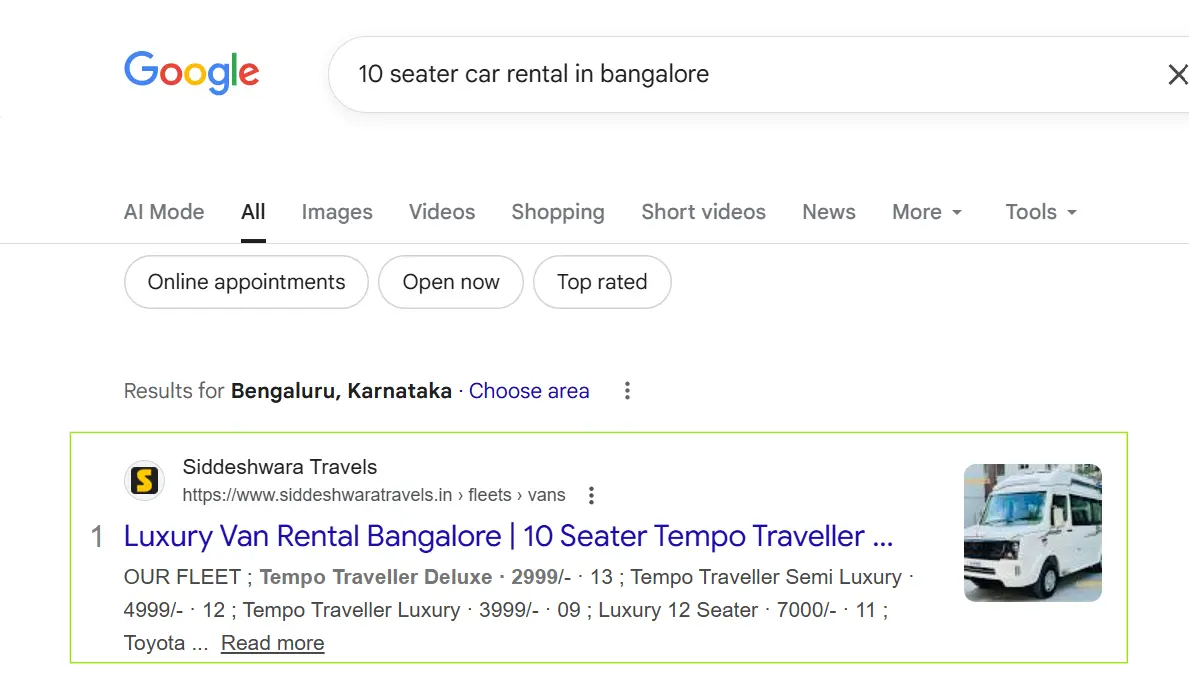Expand snippet with Read more
This screenshot has width=1189, height=673.
272,643
